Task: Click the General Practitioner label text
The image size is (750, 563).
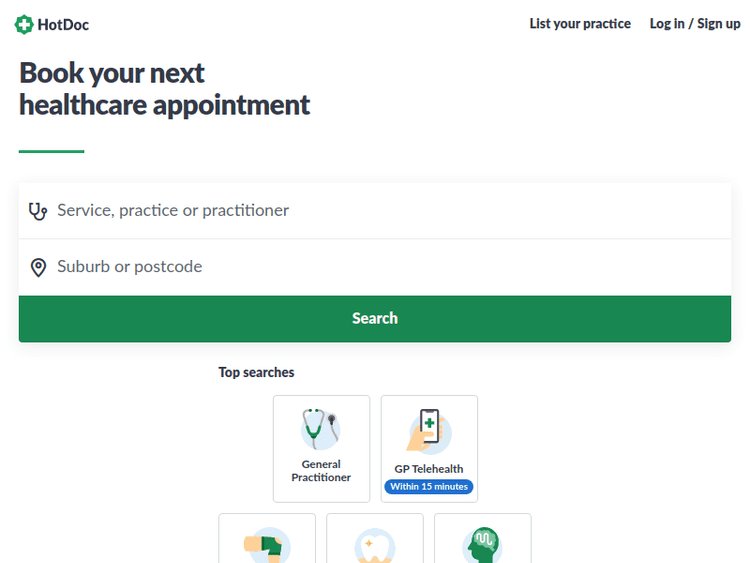Action: point(321,471)
